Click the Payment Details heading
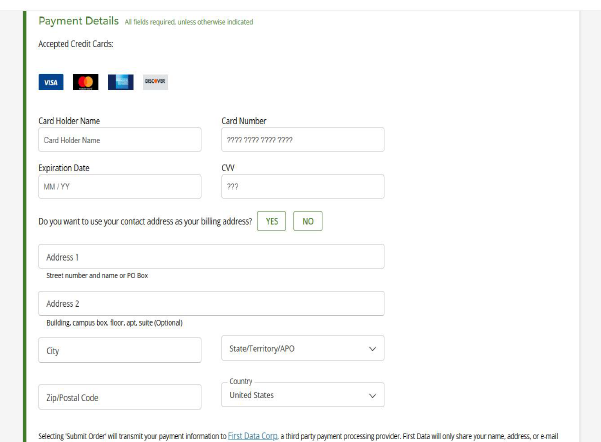Screen dimensions: 601x442 (79, 21)
